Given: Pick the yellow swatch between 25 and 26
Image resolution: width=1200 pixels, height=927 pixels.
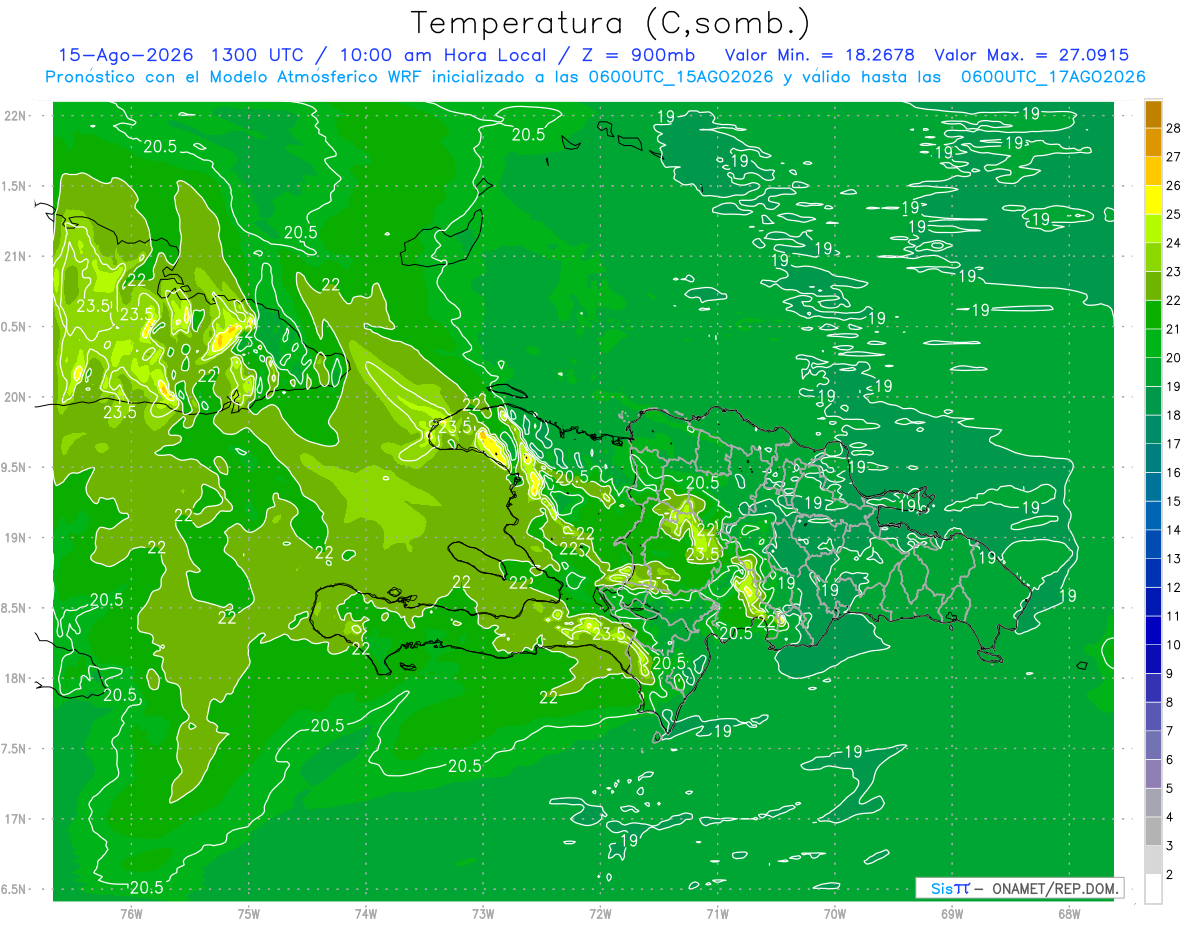Looking at the screenshot, I should (x=1153, y=200).
